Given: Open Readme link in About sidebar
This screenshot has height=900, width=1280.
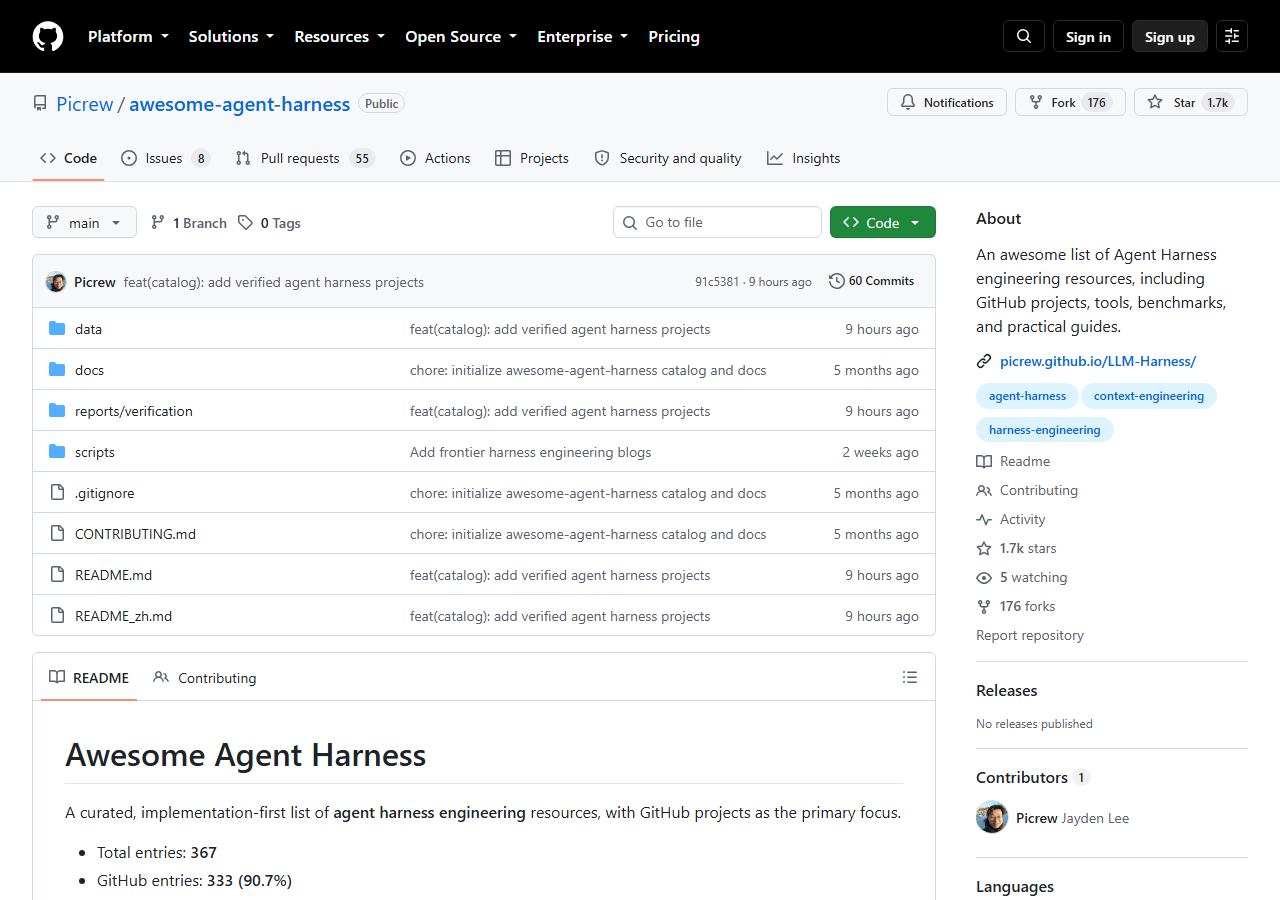Looking at the screenshot, I should 1013,461.
